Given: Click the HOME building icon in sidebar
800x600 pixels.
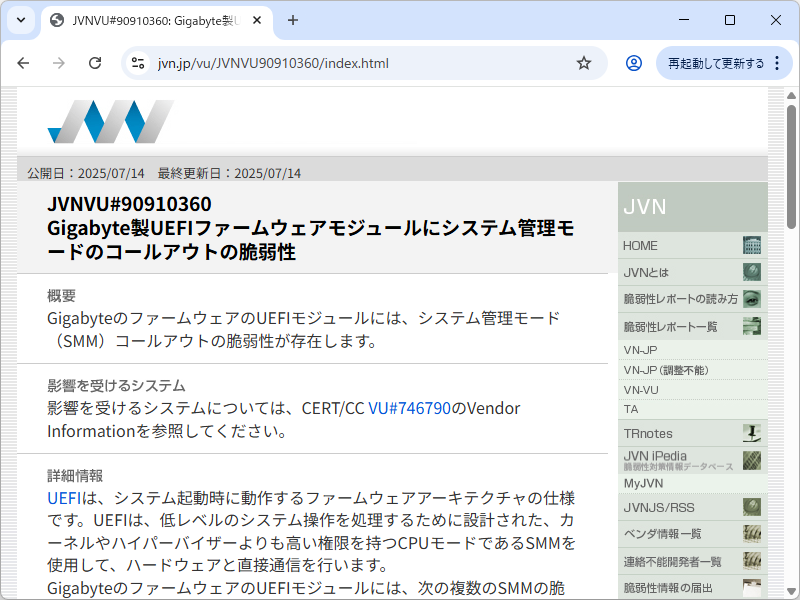Looking at the screenshot, I should click(x=752, y=245).
